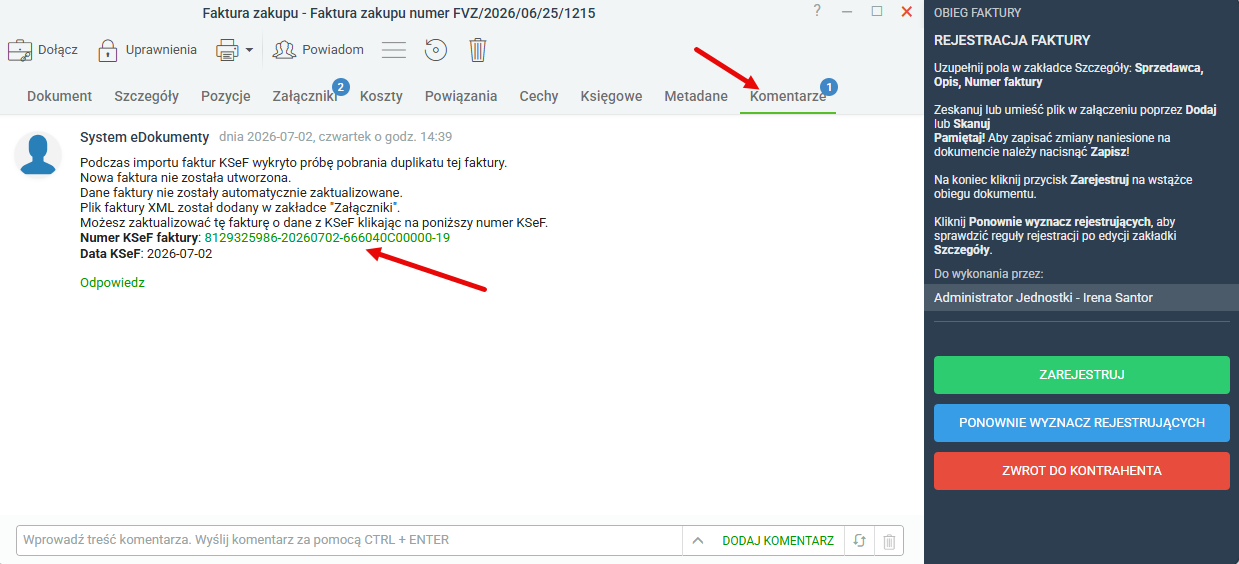Focus the comment text input field
Viewport: 1239px width, 564px height.
point(350,540)
